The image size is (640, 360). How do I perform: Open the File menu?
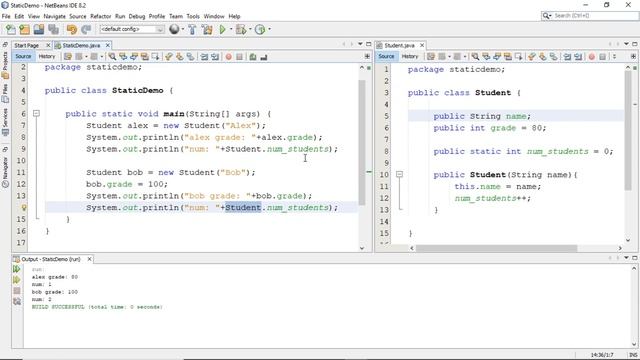pyautogui.click(x=6, y=16)
